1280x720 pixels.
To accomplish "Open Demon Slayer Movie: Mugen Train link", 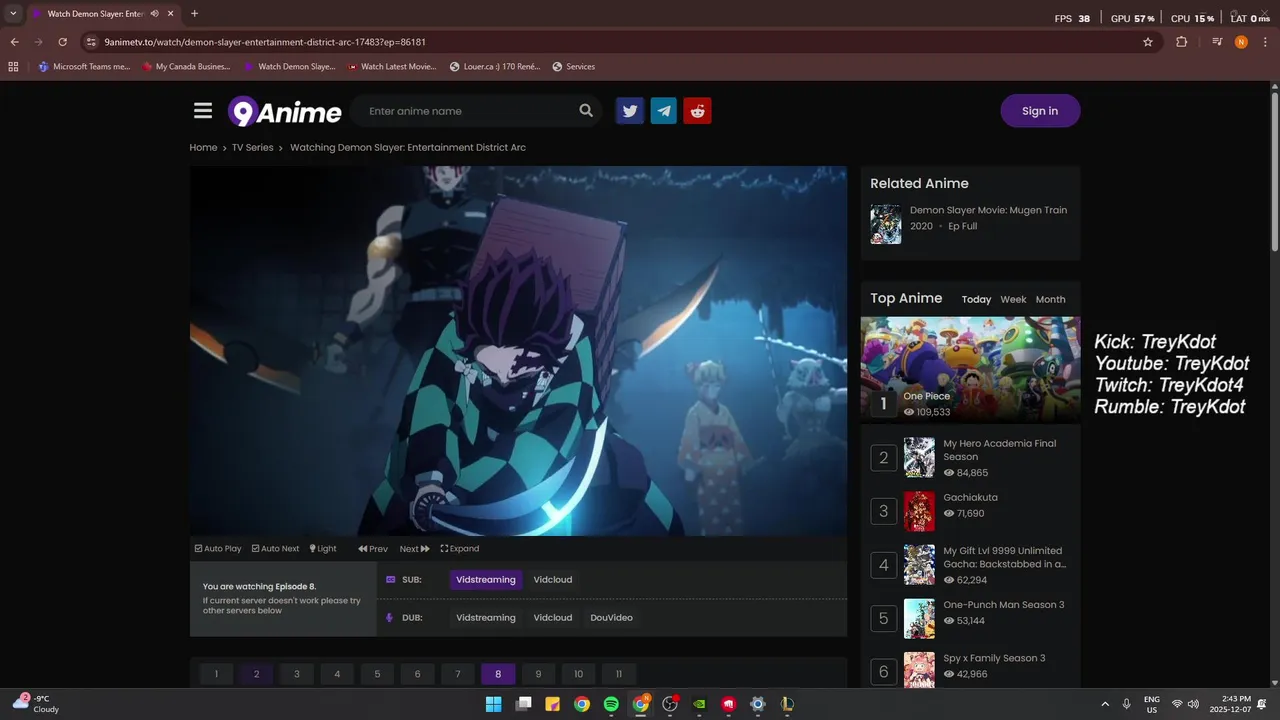I will [988, 211].
